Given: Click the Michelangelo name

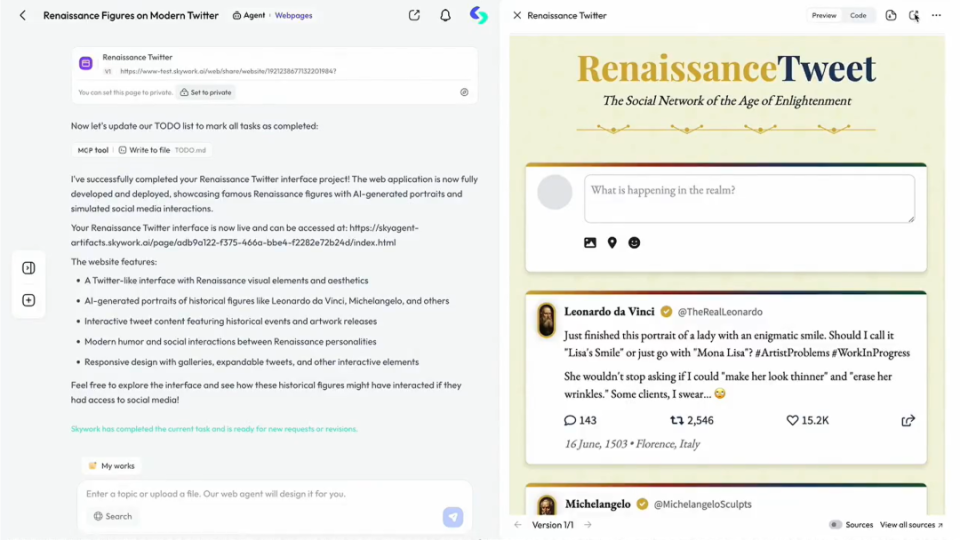Looking at the screenshot, I should [598, 504].
